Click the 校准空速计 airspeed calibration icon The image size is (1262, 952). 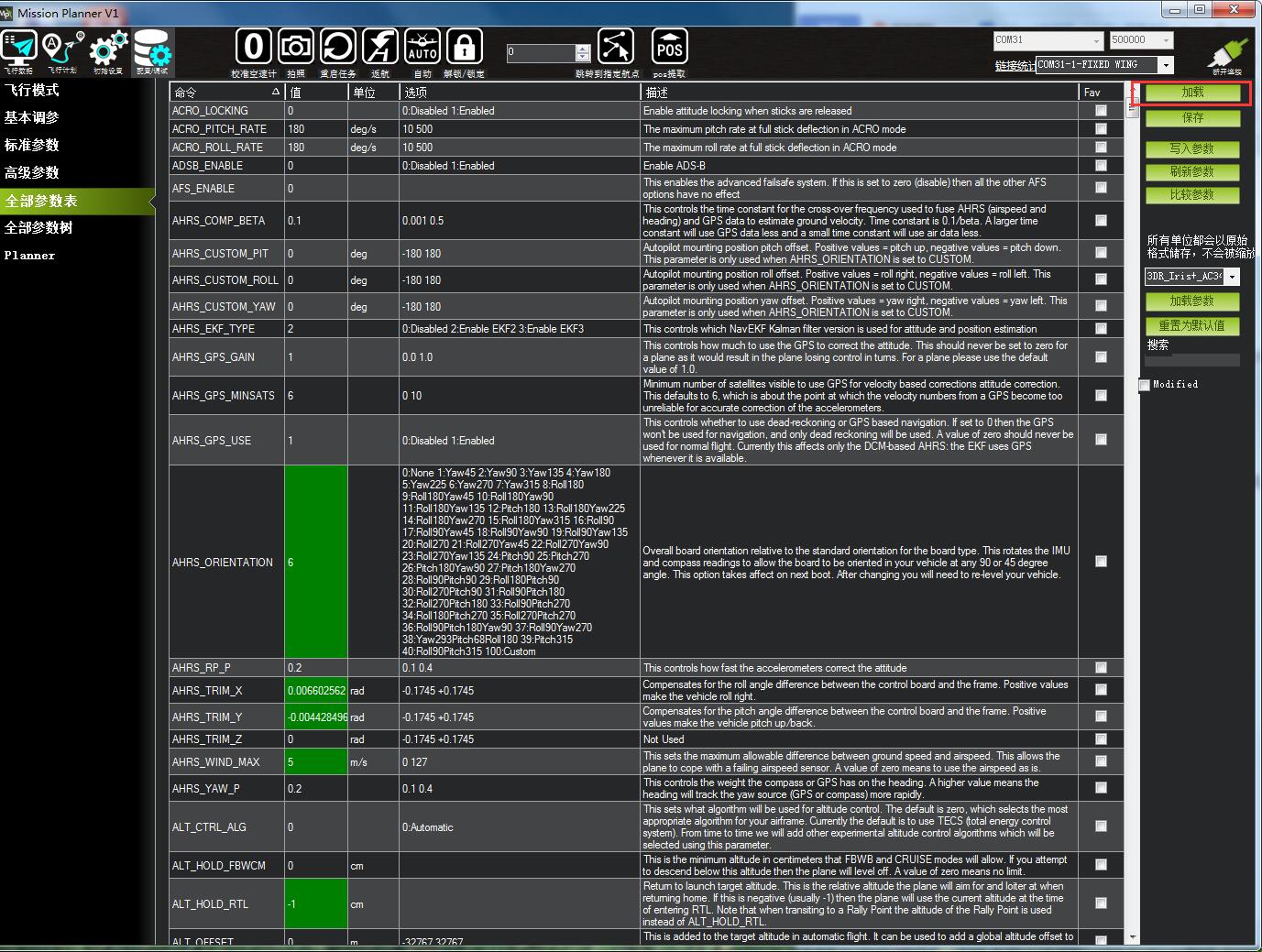(253, 46)
